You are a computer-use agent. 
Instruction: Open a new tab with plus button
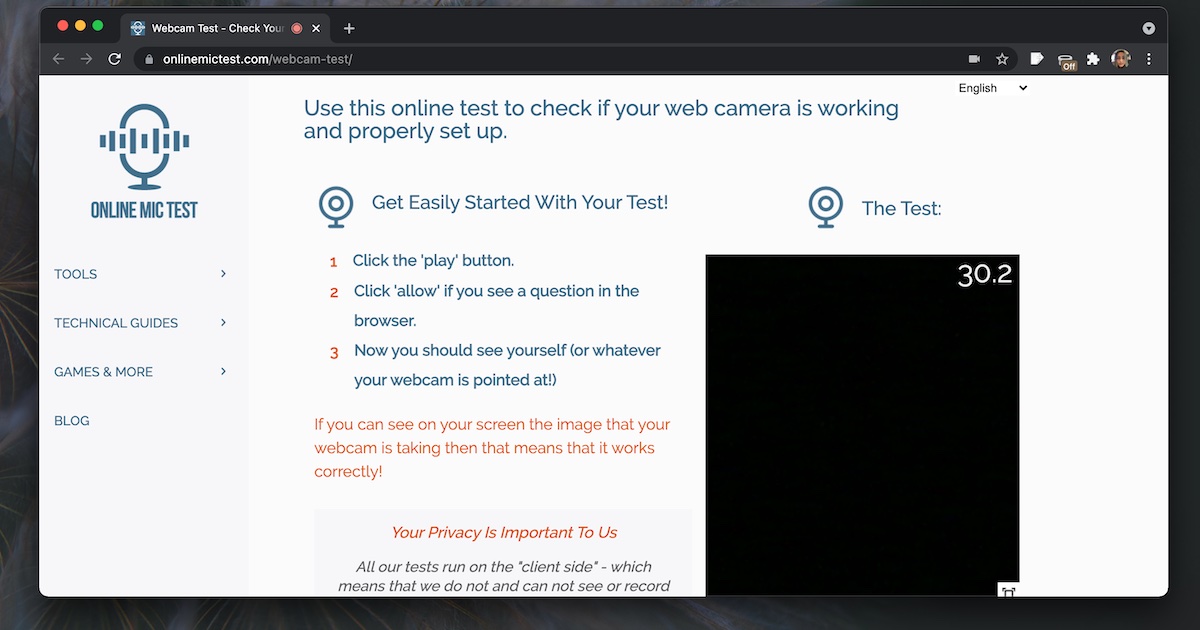[349, 28]
